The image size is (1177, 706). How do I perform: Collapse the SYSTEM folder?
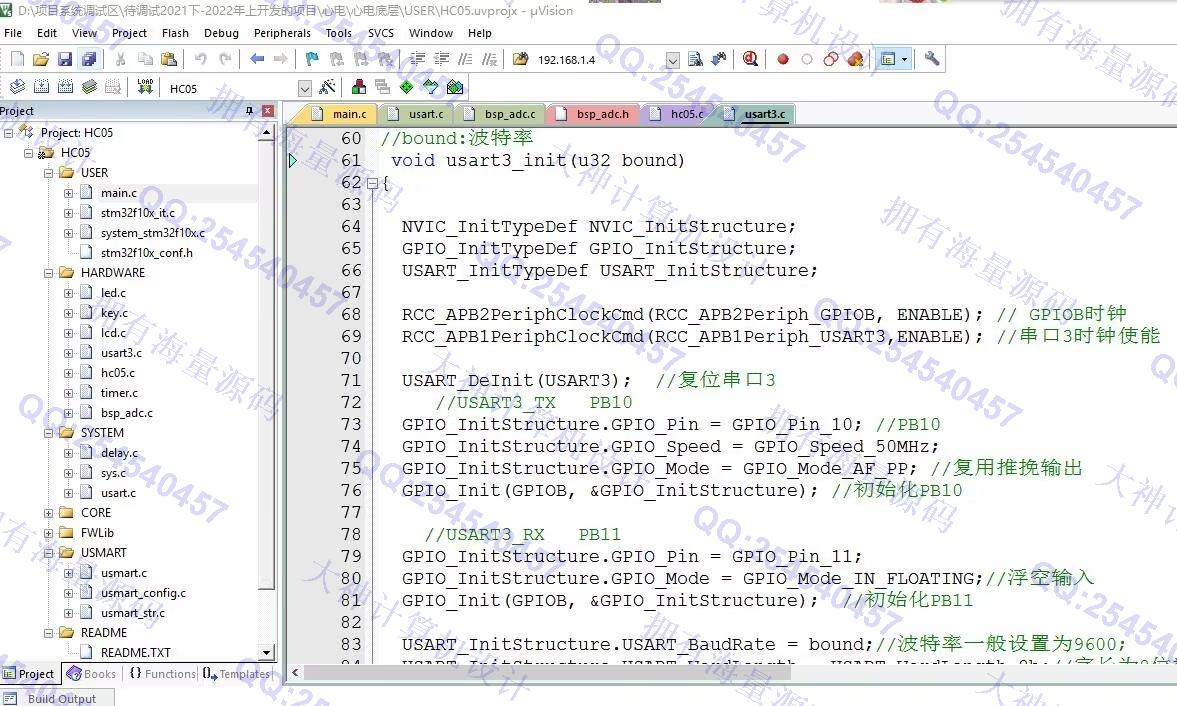48,433
